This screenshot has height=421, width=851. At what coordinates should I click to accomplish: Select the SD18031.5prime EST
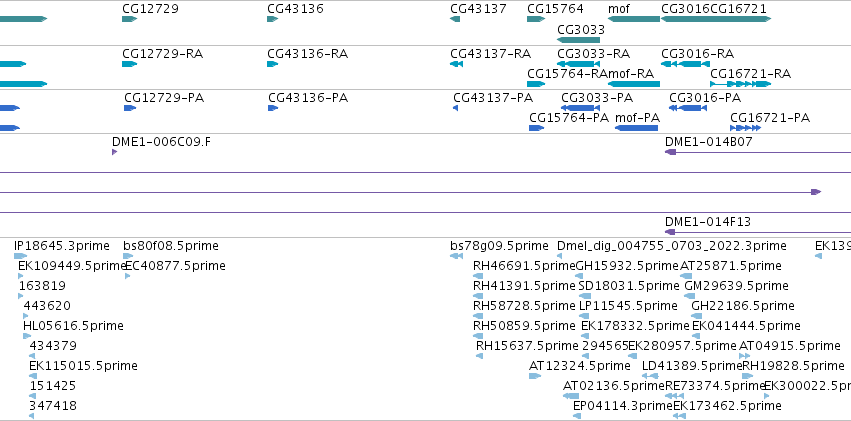(585, 296)
